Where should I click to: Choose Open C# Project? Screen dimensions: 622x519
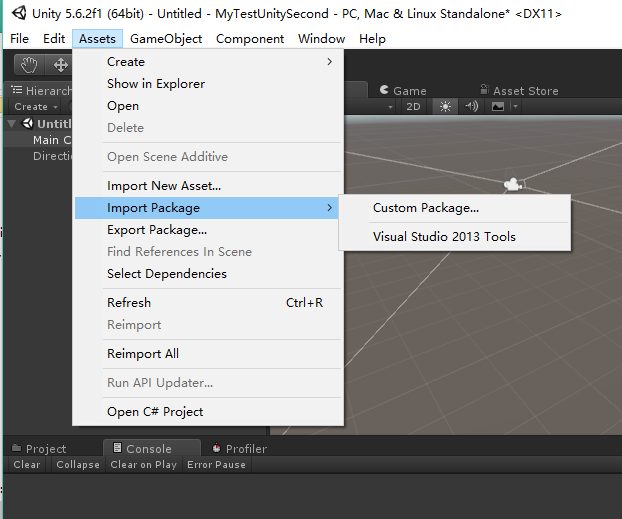(208, 412)
